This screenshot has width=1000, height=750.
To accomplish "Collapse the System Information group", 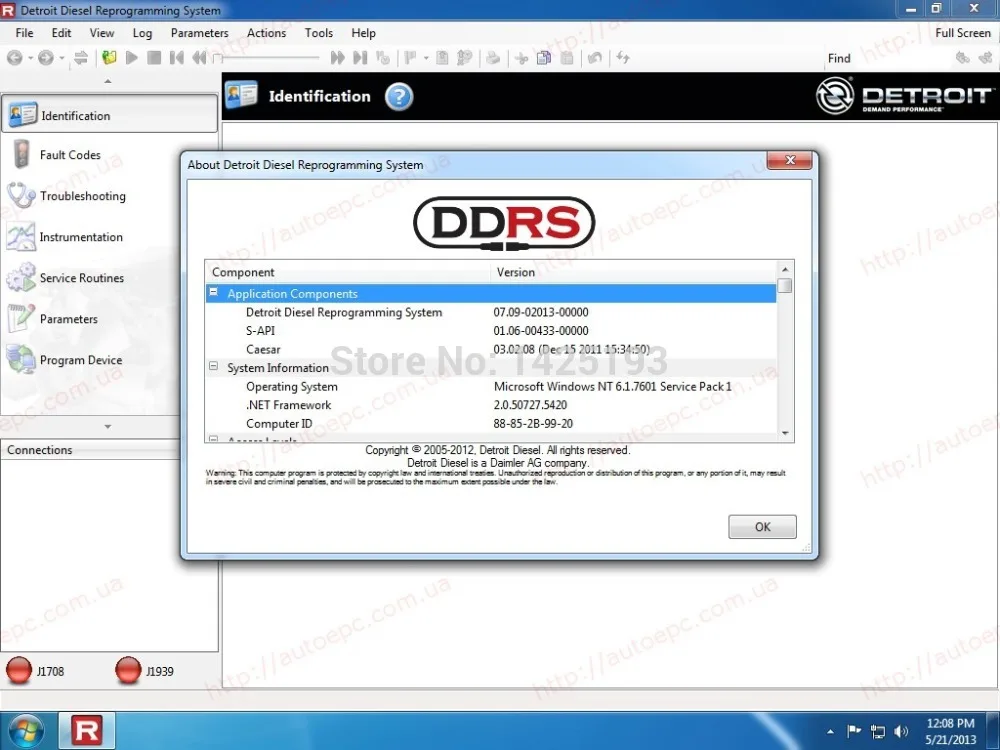I will click(214, 367).
